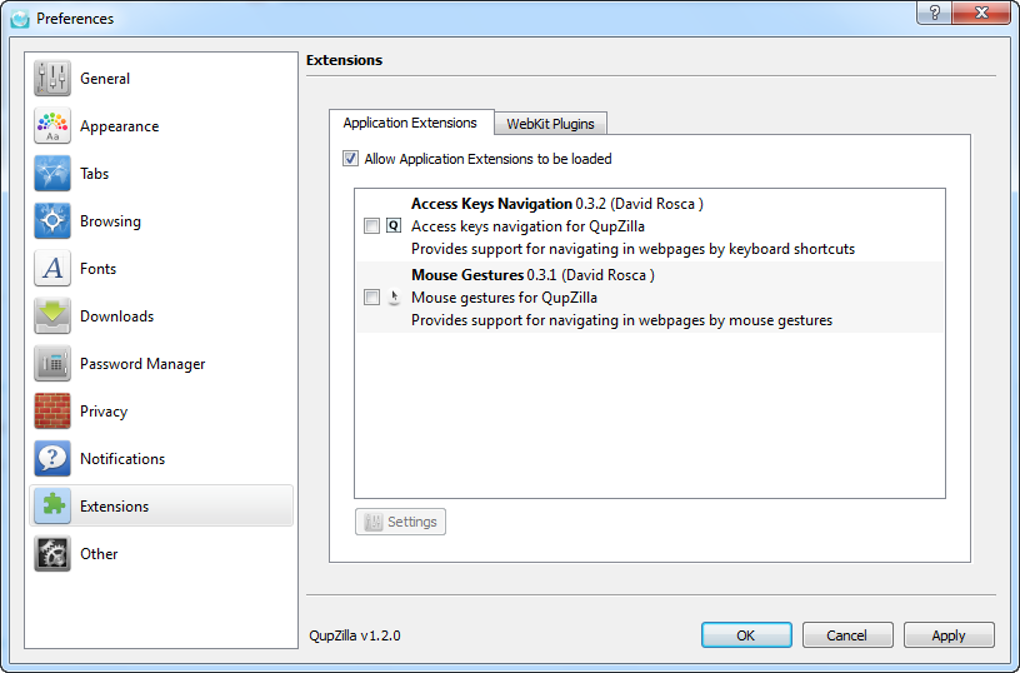Image resolution: width=1020 pixels, height=673 pixels.
Task: Select the Appearance color palette icon
Action: (x=52, y=126)
